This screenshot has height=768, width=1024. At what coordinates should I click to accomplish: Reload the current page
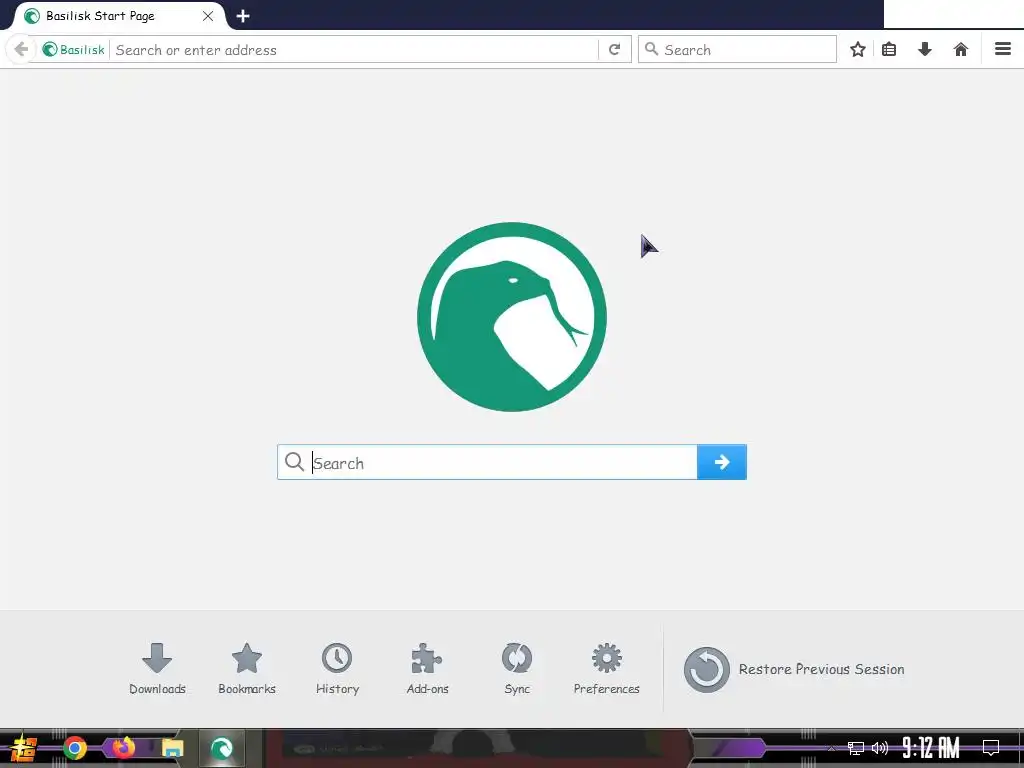click(x=615, y=50)
